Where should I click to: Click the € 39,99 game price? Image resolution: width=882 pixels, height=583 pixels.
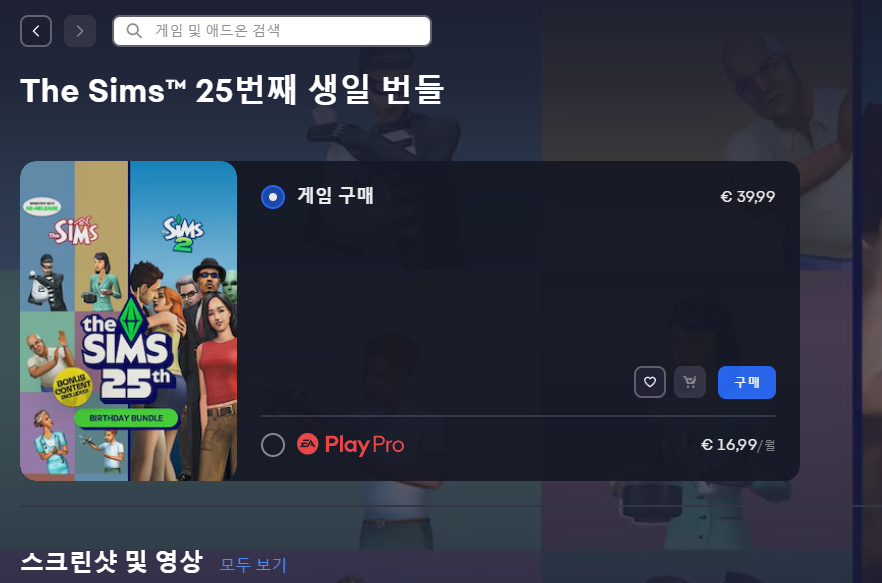click(748, 196)
